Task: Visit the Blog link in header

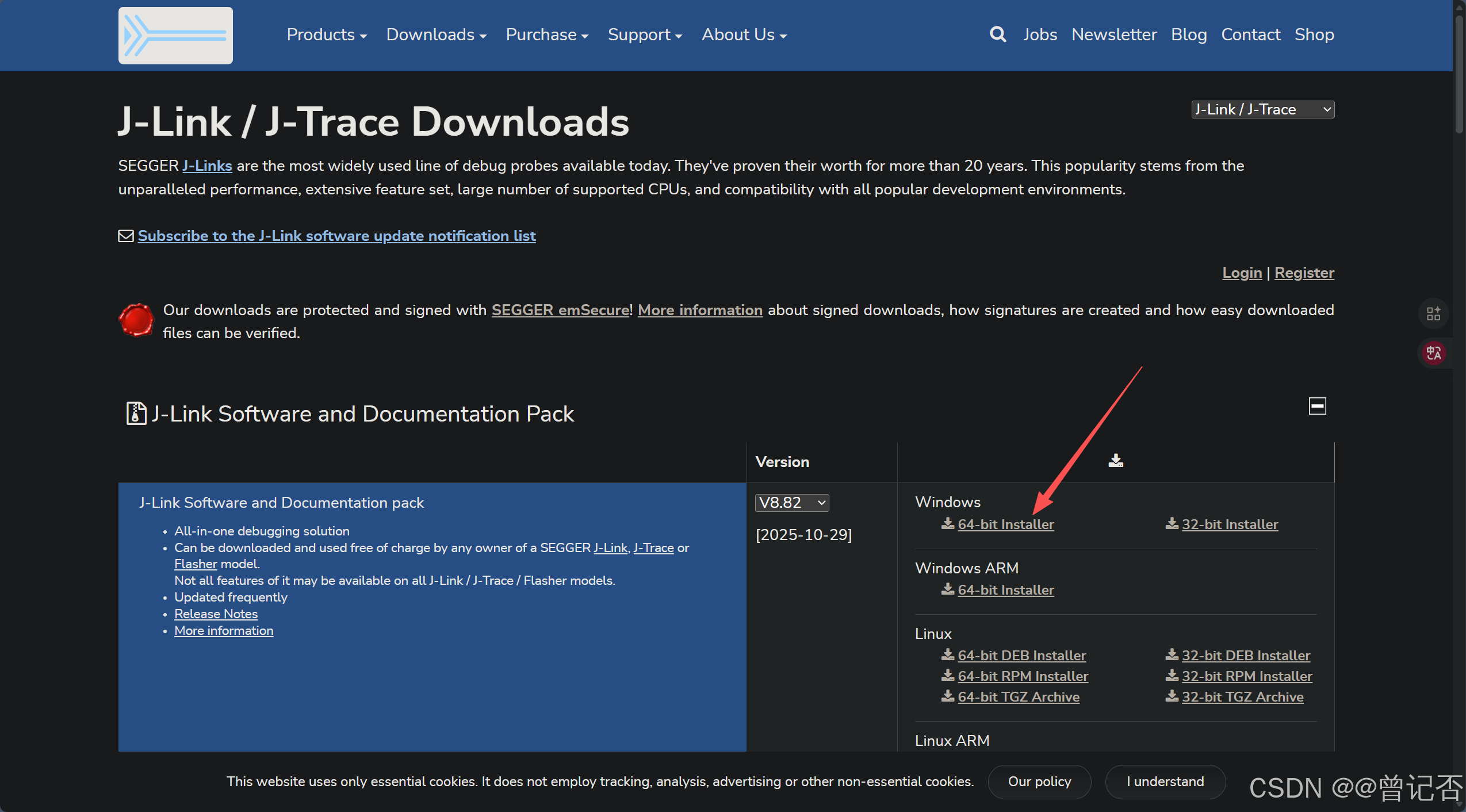Action: 1189,35
